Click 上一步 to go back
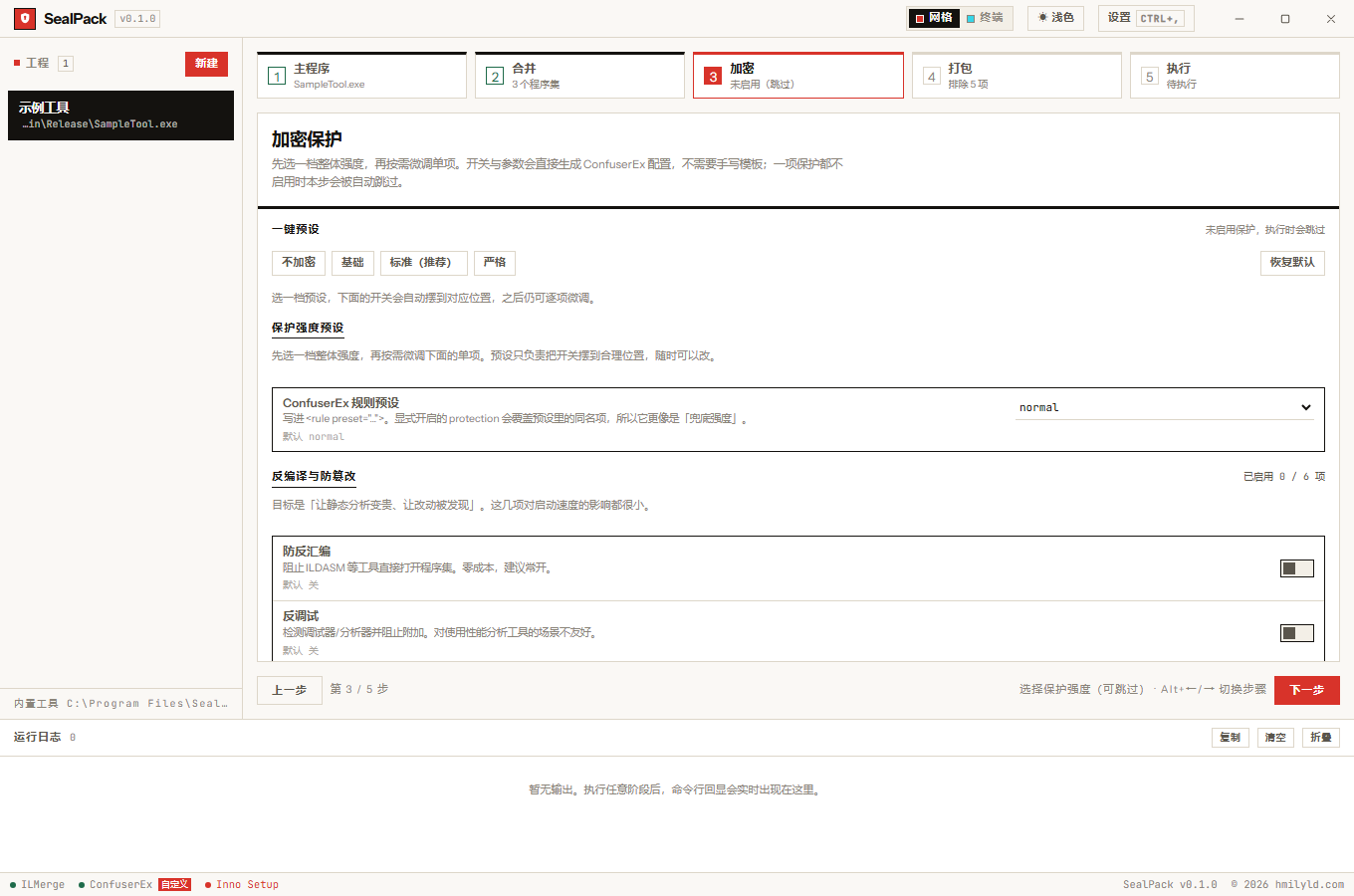Screen dimensions: 1354x896 point(290,690)
